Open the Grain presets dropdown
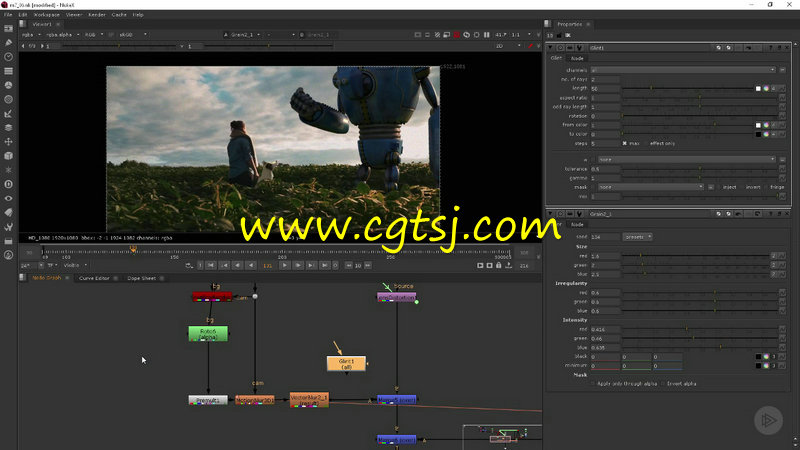Image resolution: width=800 pixels, height=450 pixels. [x=637, y=237]
